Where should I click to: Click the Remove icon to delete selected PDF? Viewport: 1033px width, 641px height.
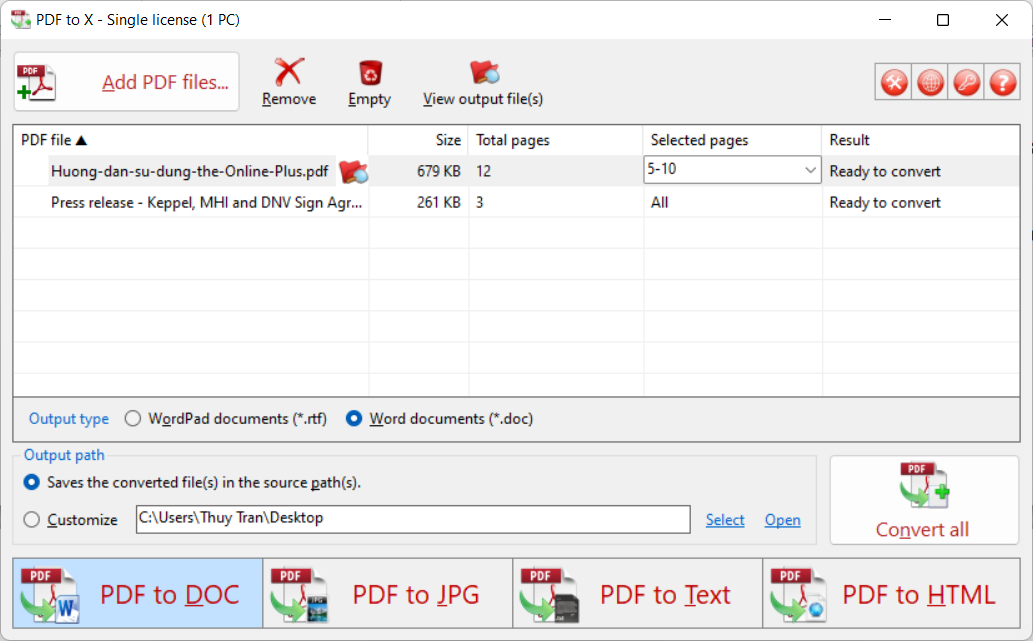(x=289, y=70)
